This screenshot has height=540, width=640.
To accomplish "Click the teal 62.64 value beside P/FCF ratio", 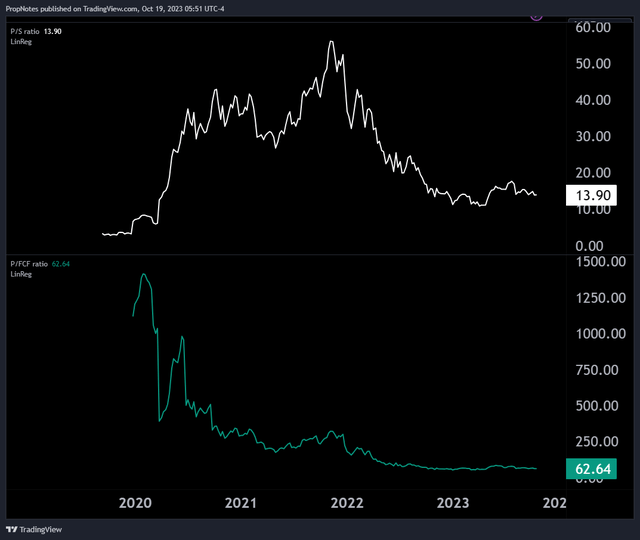I will point(64,263).
